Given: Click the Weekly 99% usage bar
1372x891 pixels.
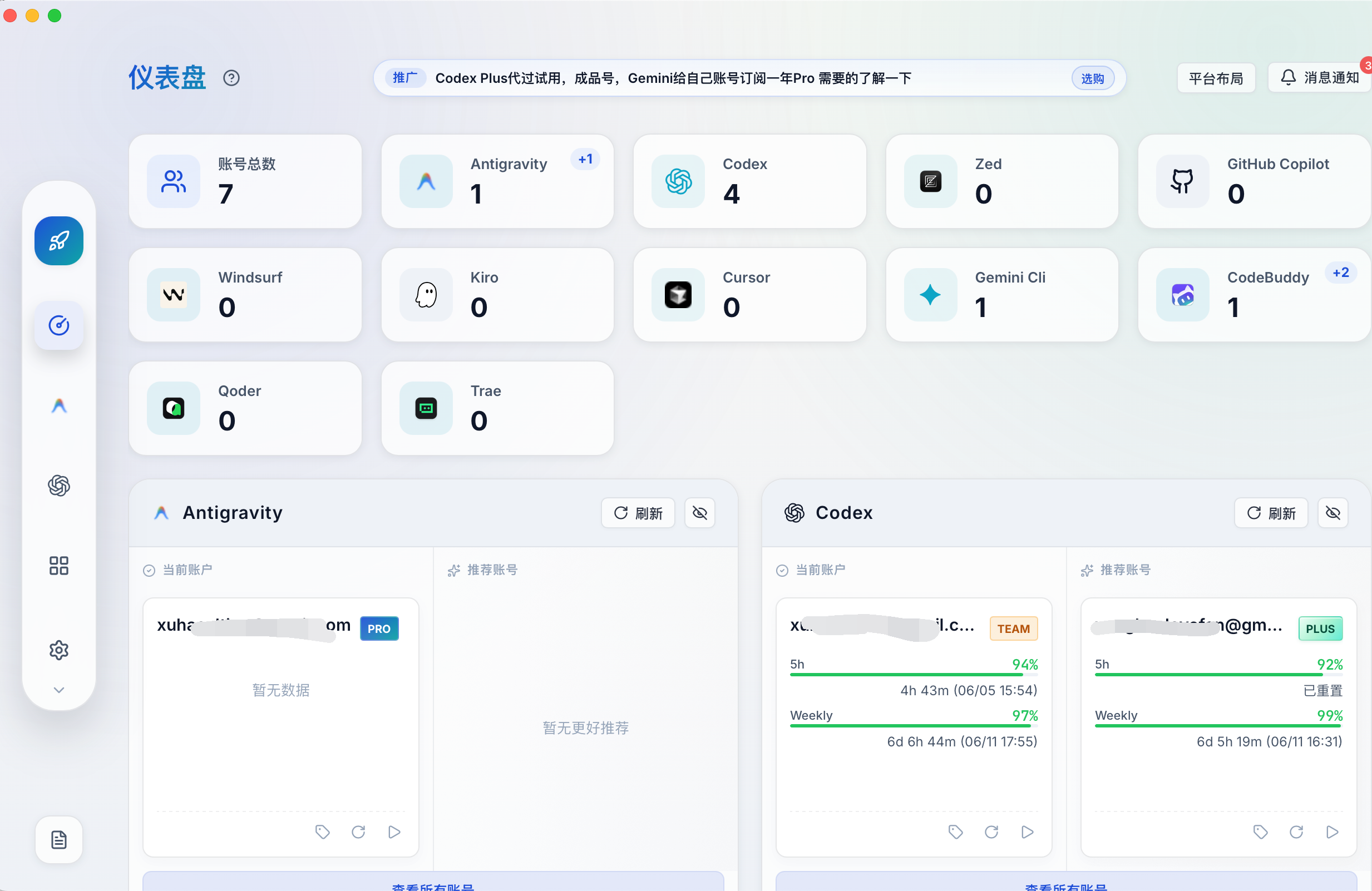Looking at the screenshot, I should pyautogui.click(x=1218, y=726).
